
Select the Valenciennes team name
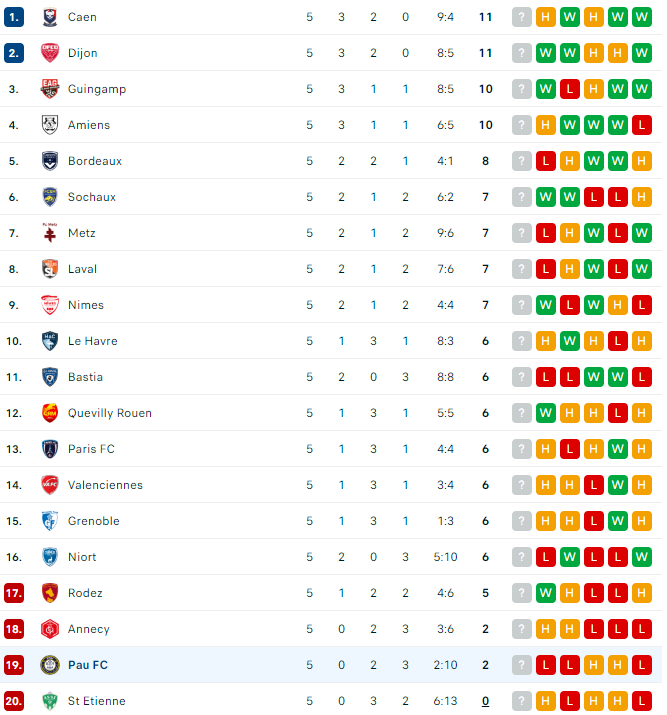tap(105, 485)
